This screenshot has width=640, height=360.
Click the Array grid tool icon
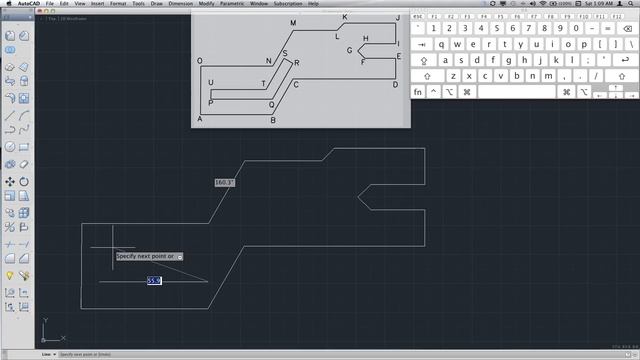click(24, 213)
